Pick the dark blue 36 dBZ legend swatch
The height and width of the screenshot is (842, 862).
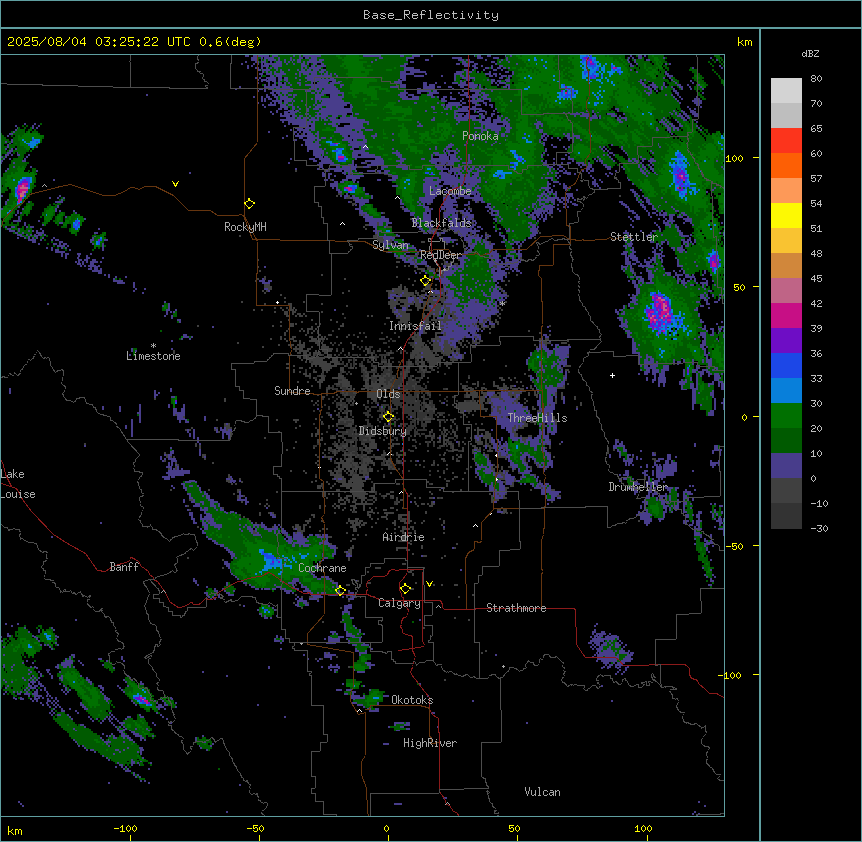click(786, 365)
